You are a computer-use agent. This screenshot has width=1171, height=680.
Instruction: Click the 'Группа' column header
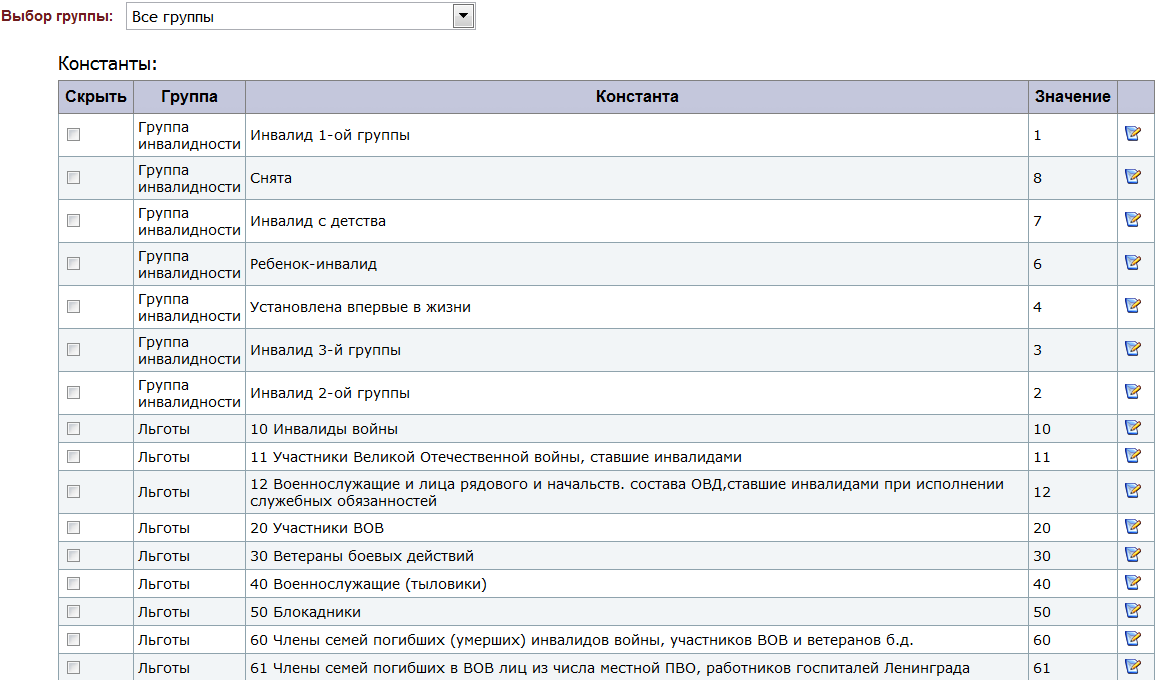189,97
